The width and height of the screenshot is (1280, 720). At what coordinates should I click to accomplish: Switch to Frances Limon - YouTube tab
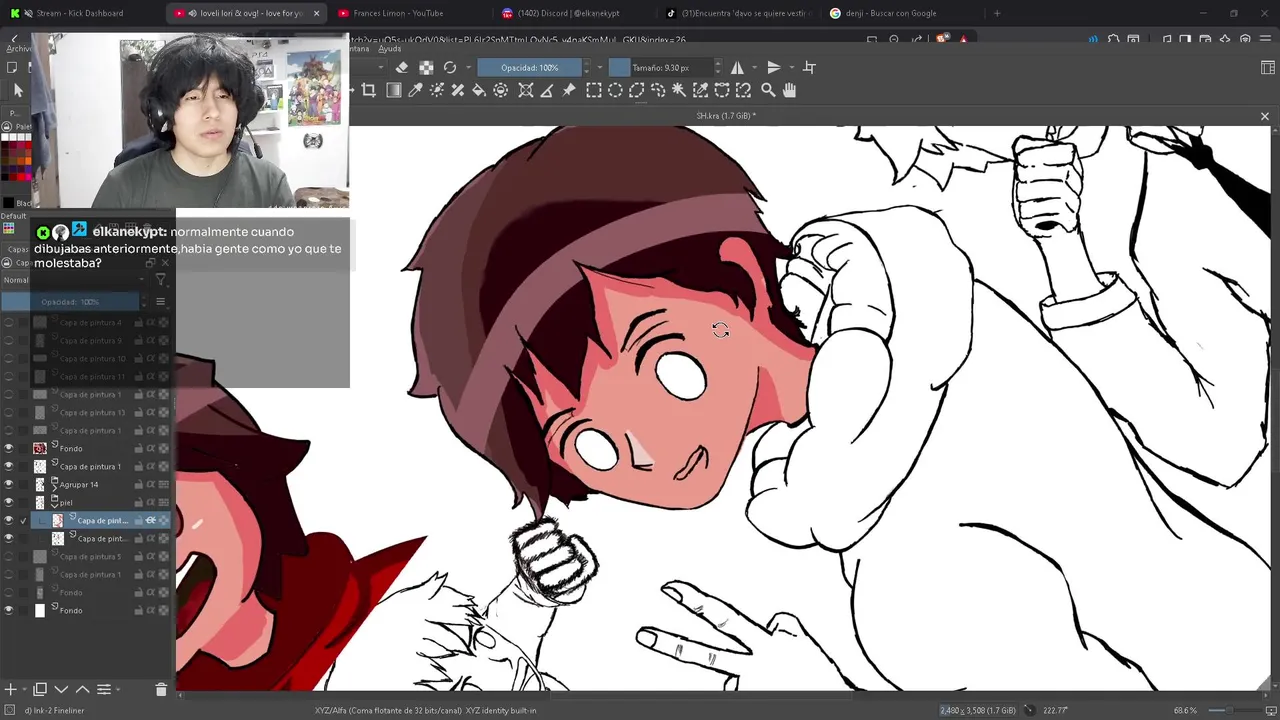(x=398, y=13)
